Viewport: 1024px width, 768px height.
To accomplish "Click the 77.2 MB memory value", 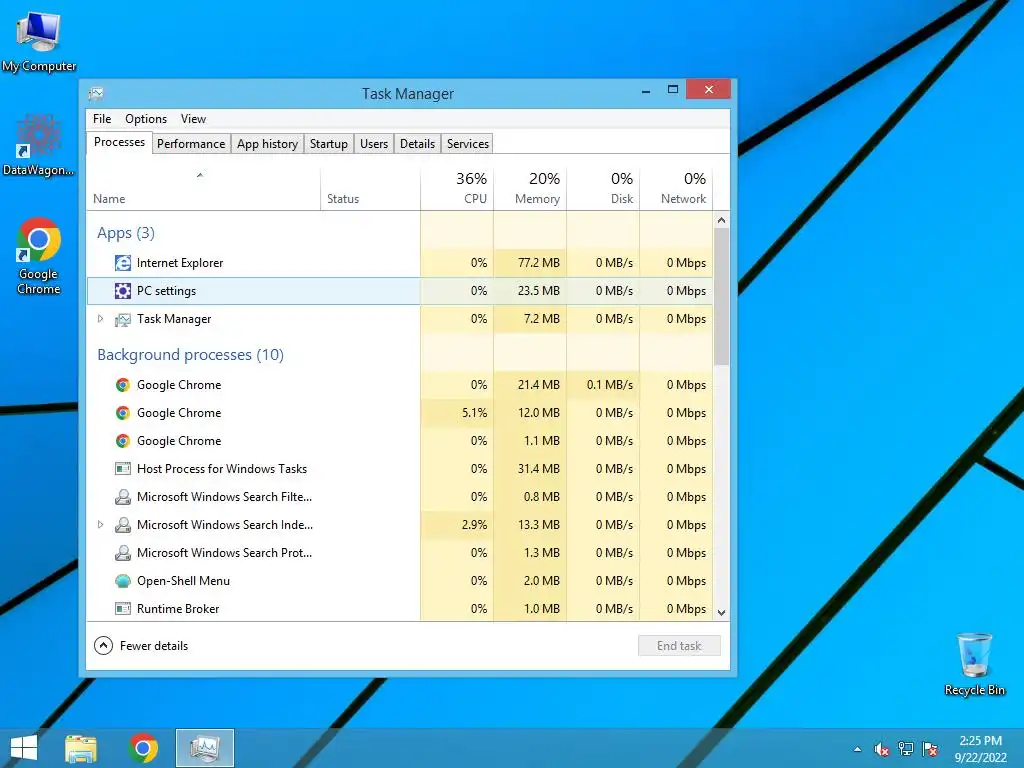I will coord(539,263).
